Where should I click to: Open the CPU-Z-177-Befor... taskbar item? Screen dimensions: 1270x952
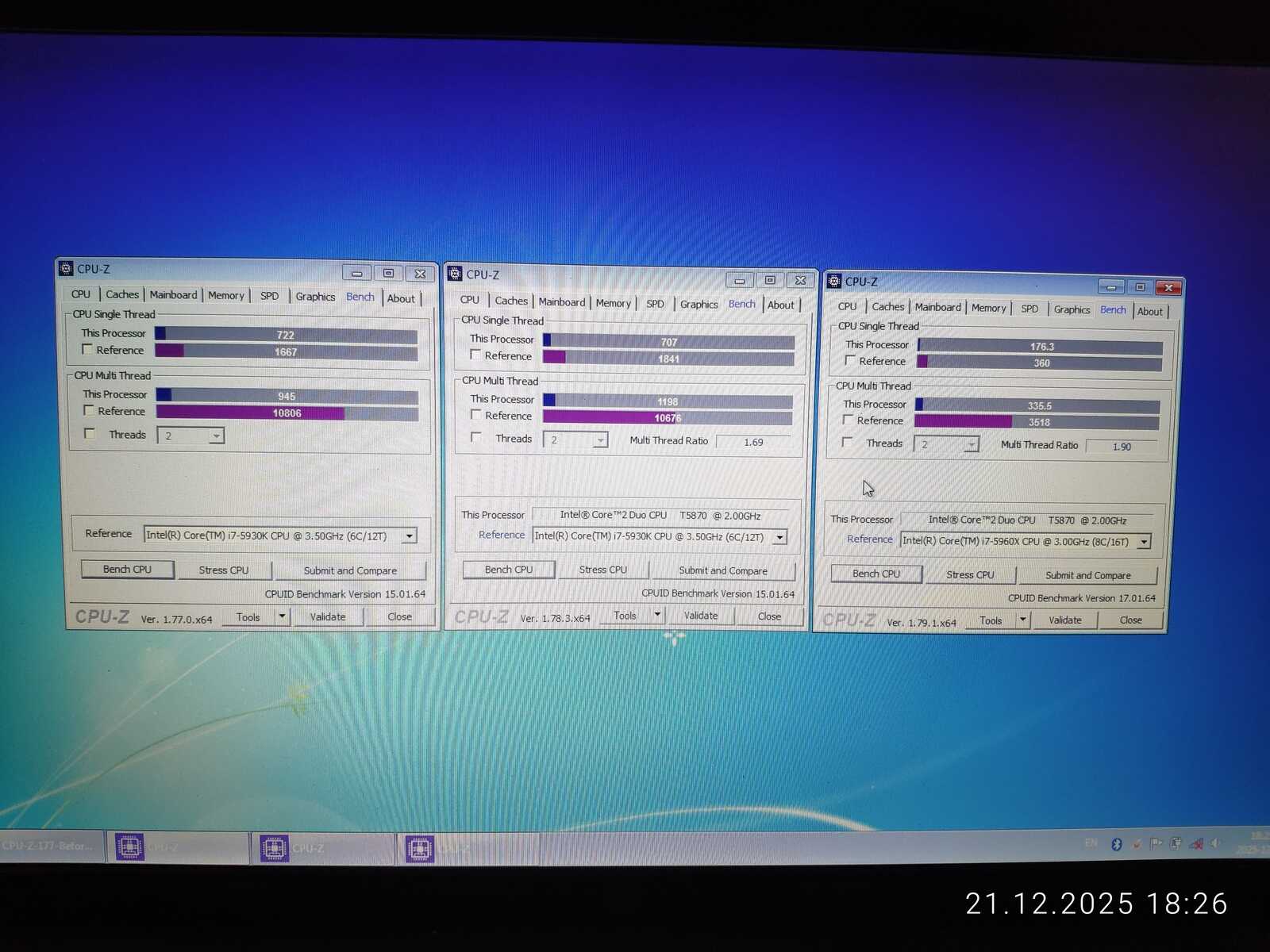(52, 846)
